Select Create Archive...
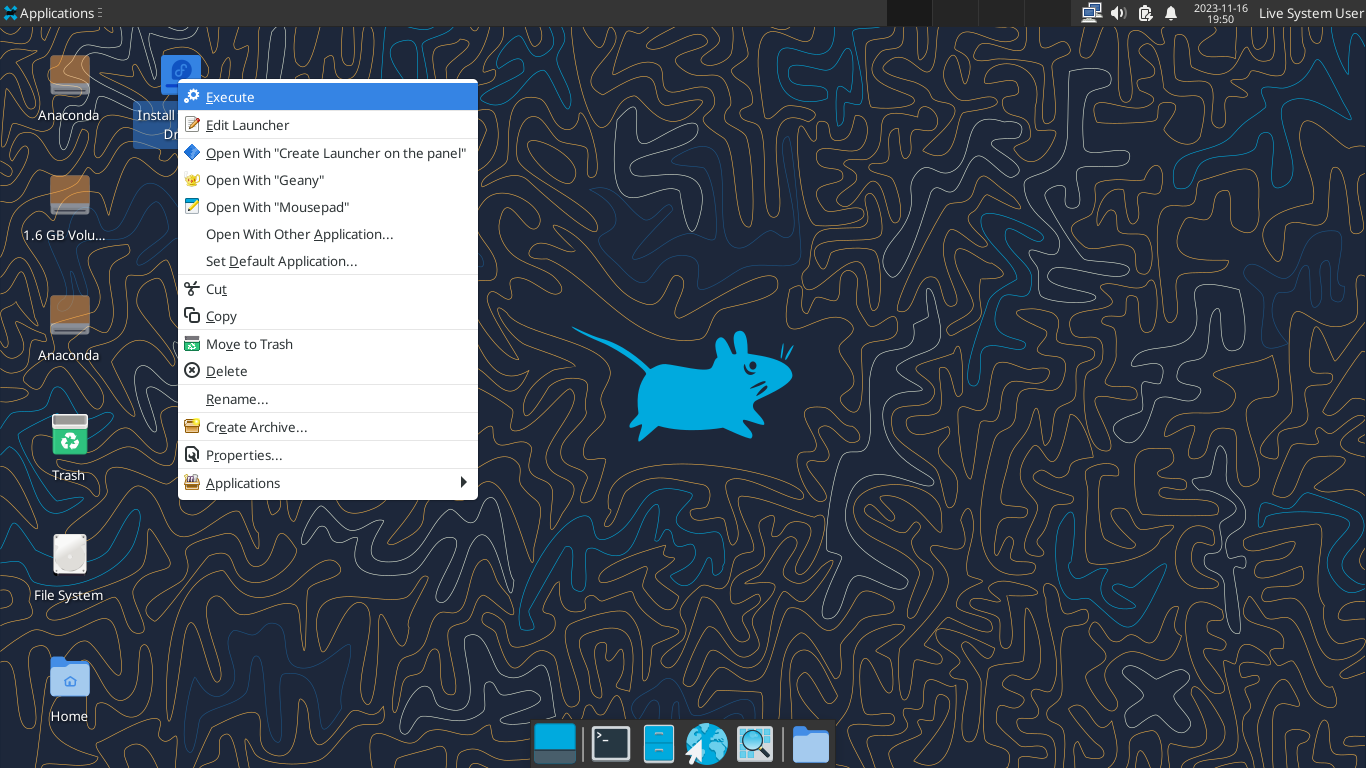This screenshot has width=1366, height=768. tap(328, 427)
